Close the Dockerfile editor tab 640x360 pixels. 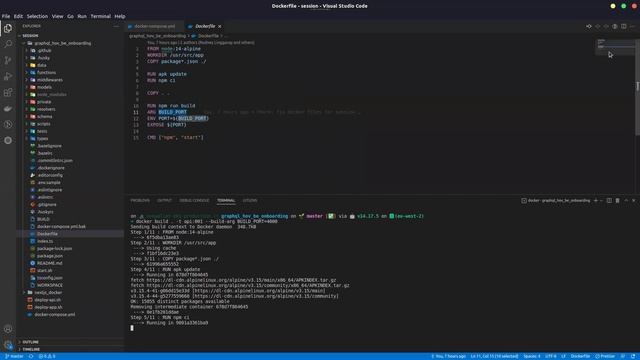(x=220, y=26)
